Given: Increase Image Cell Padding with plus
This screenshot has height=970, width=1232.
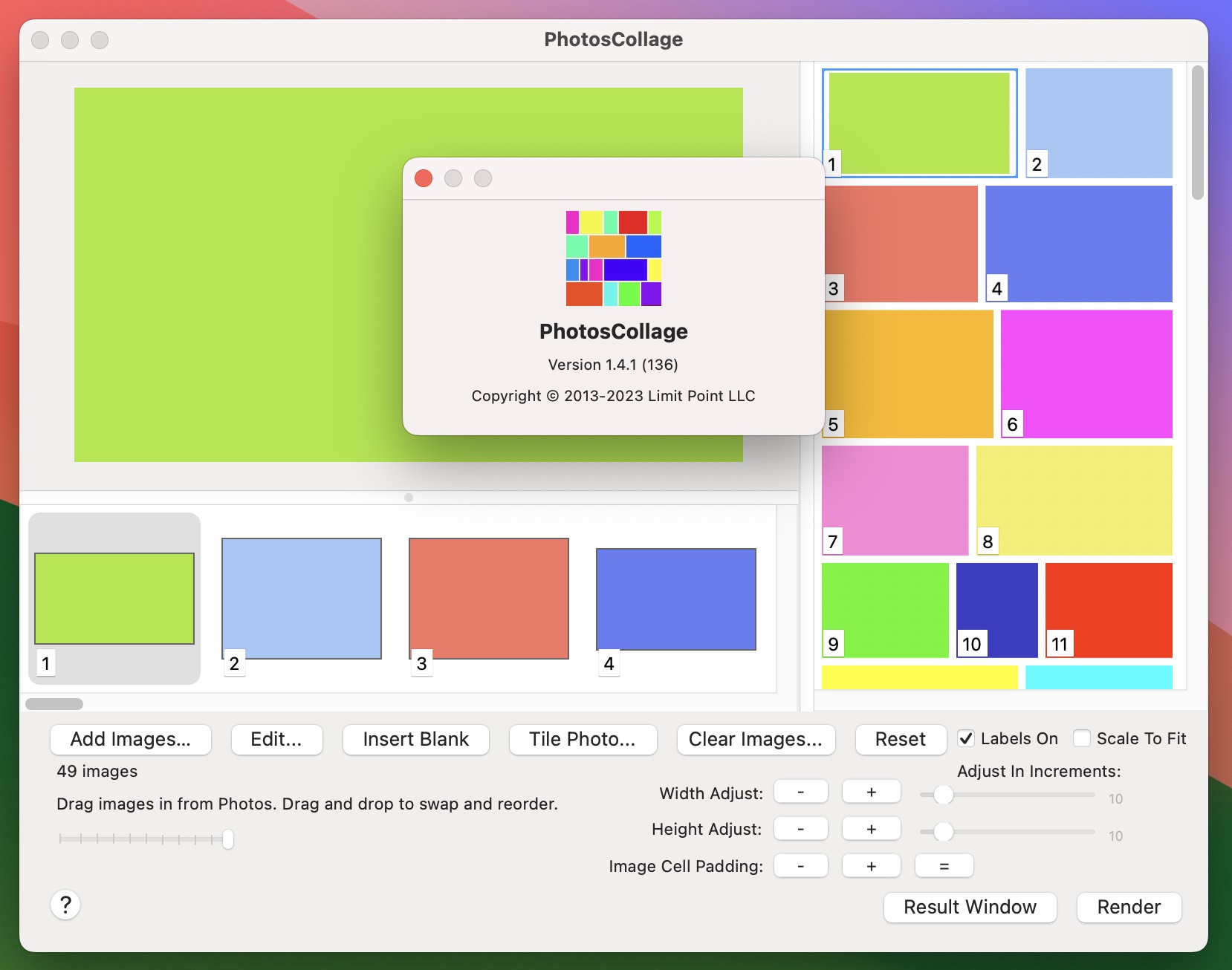Looking at the screenshot, I should click(872, 865).
